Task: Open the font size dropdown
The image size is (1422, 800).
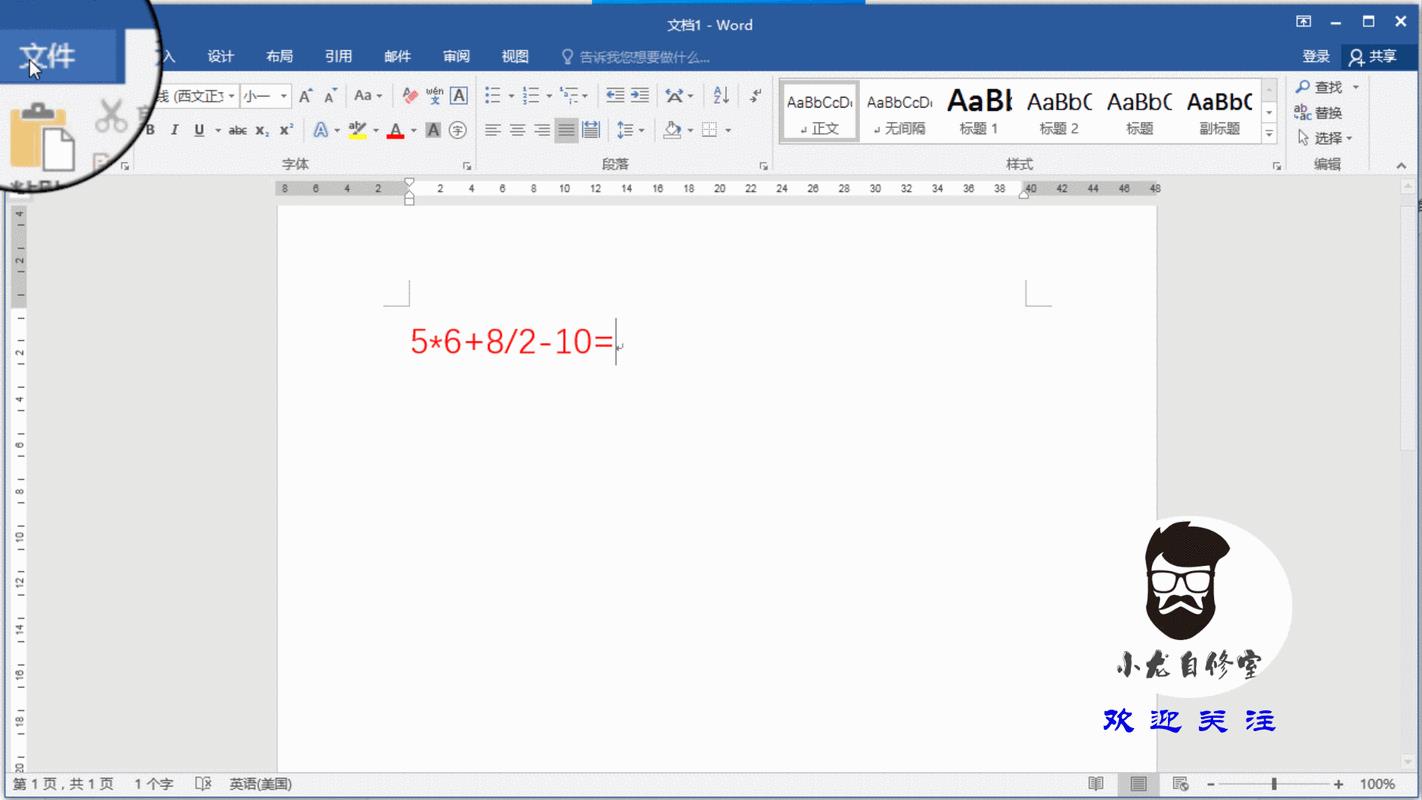Action: pyautogui.click(x=284, y=96)
